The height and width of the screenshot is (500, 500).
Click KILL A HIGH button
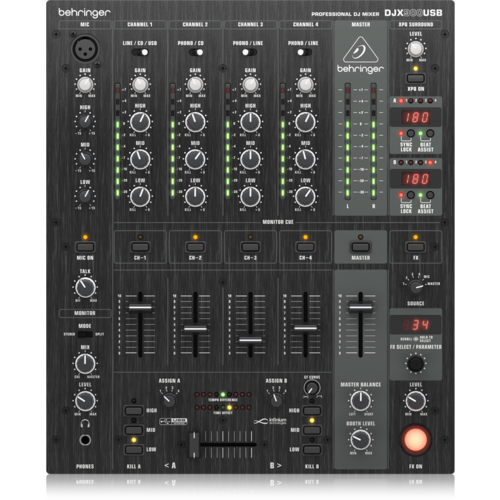[x=134, y=410]
